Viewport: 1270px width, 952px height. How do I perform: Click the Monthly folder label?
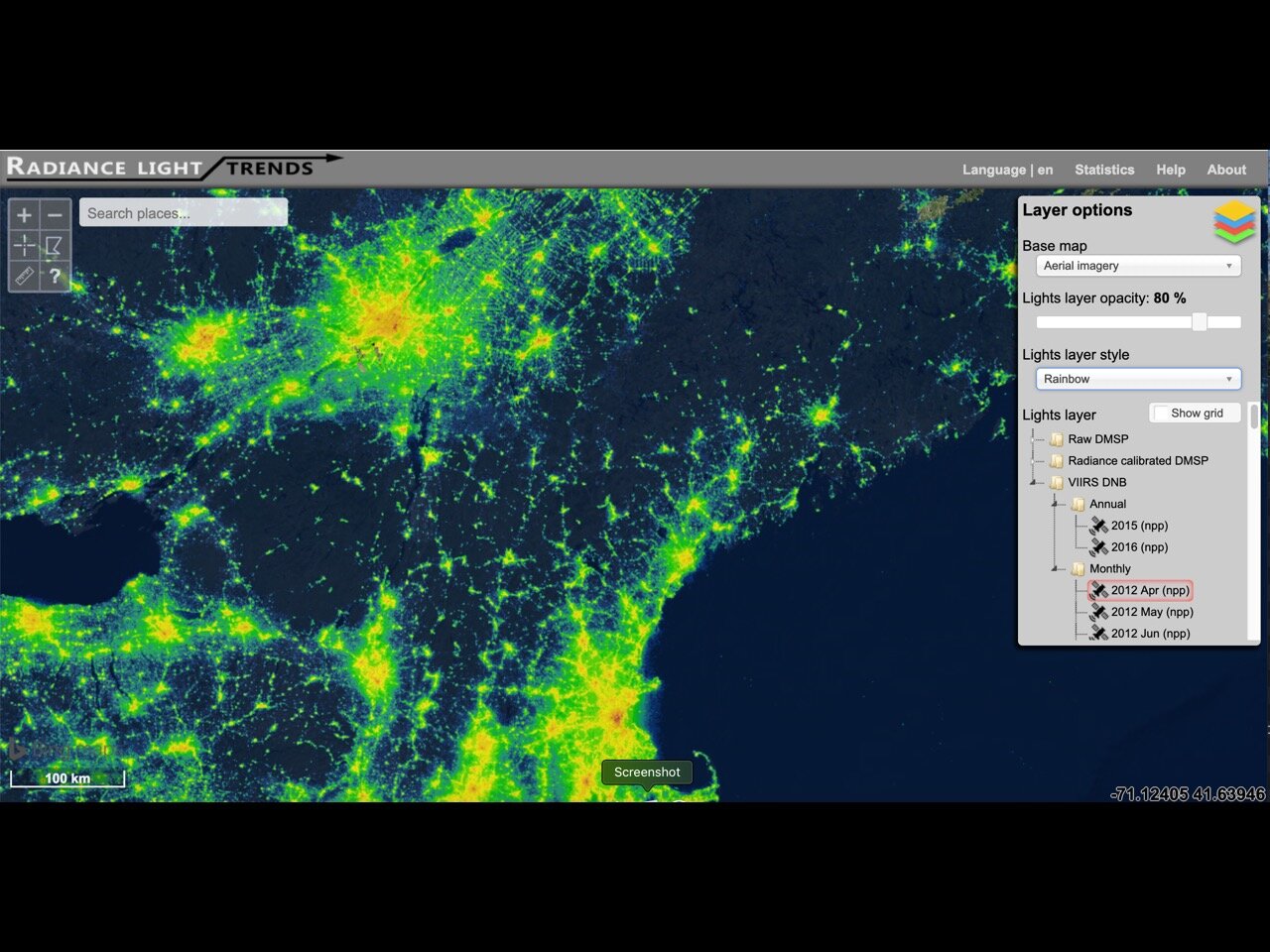coord(1110,569)
